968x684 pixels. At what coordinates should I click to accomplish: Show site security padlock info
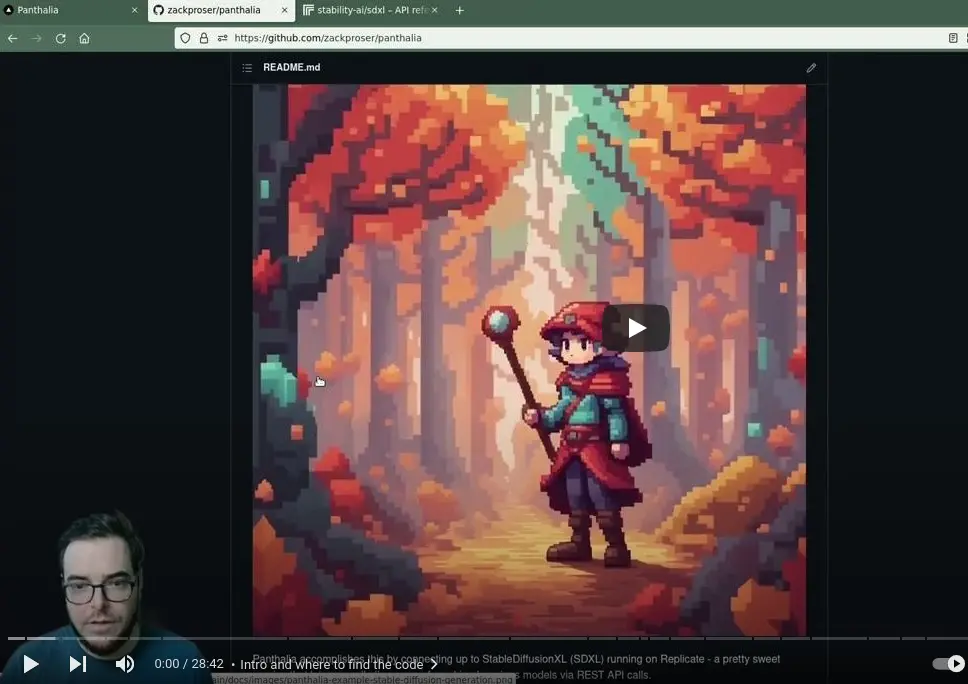(x=204, y=38)
